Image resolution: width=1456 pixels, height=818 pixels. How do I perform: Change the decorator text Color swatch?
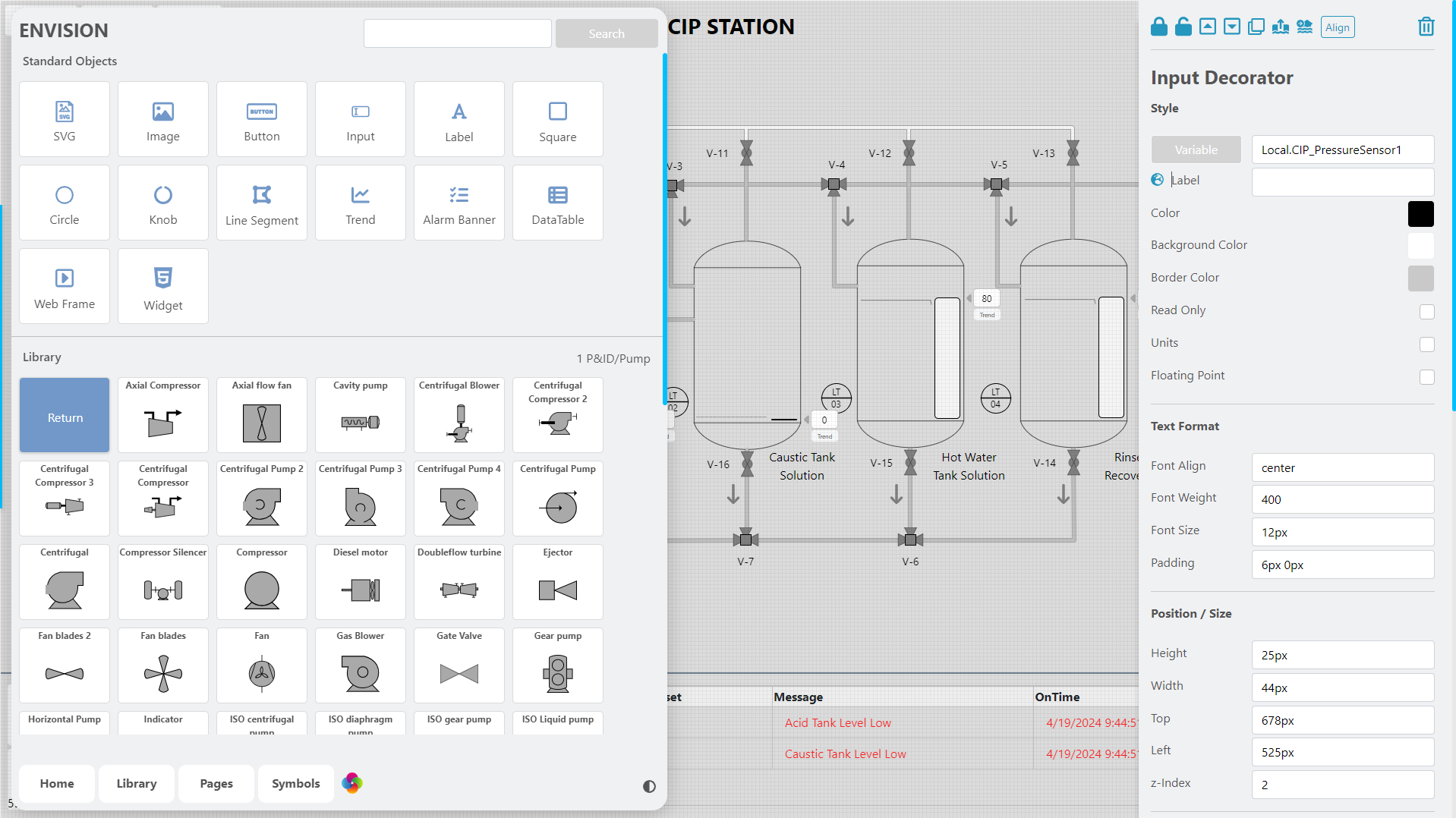[x=1420, y=214]
